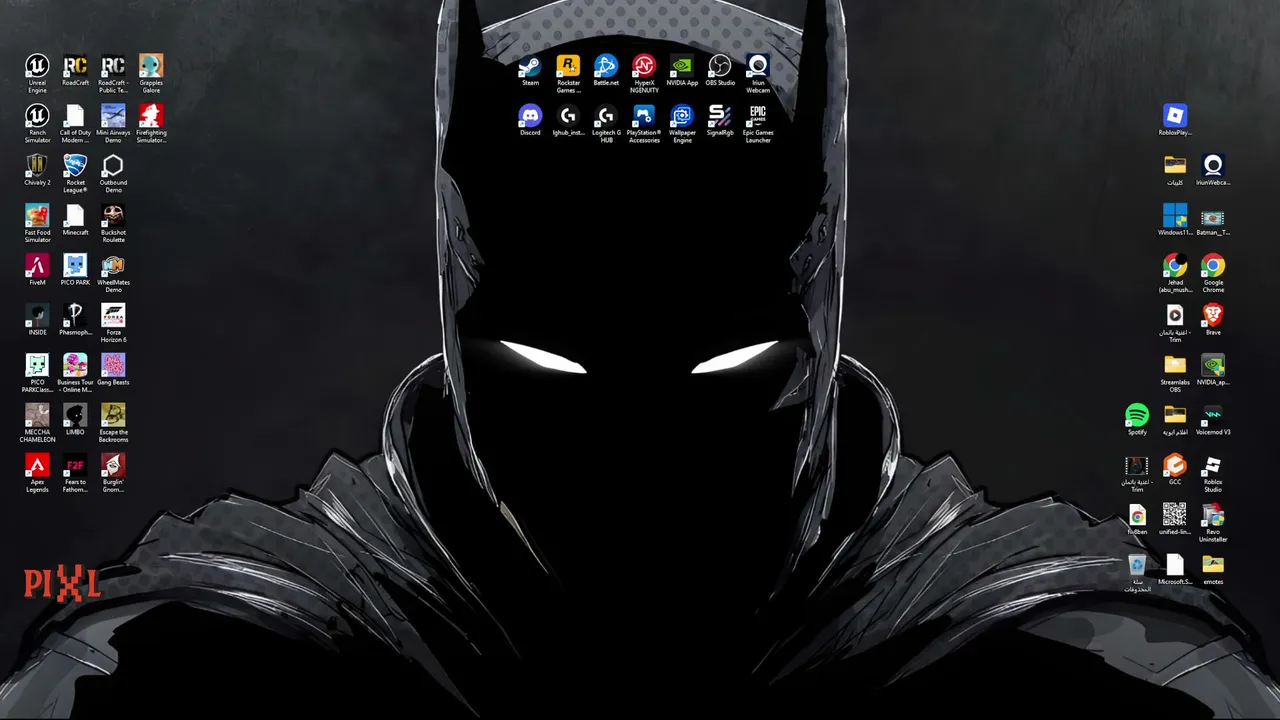Launch the Fast Food Simulator shortcut

click(37, 223)
